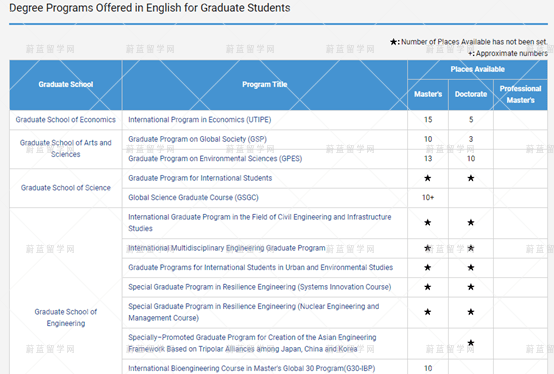Click Doctorate value 10 for GPES

coord(471,159)
